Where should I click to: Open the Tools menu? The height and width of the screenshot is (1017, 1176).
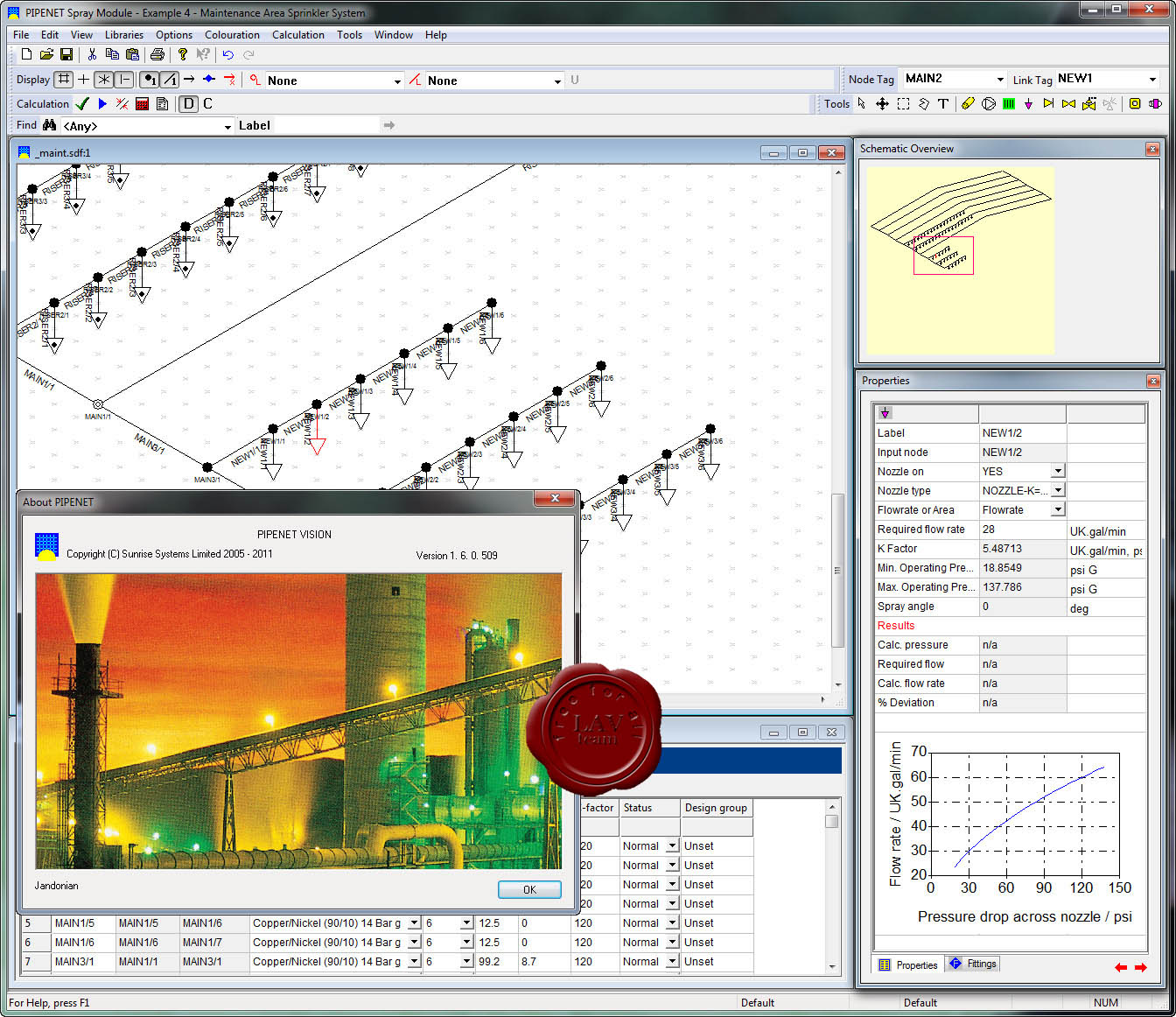(349, 35)
